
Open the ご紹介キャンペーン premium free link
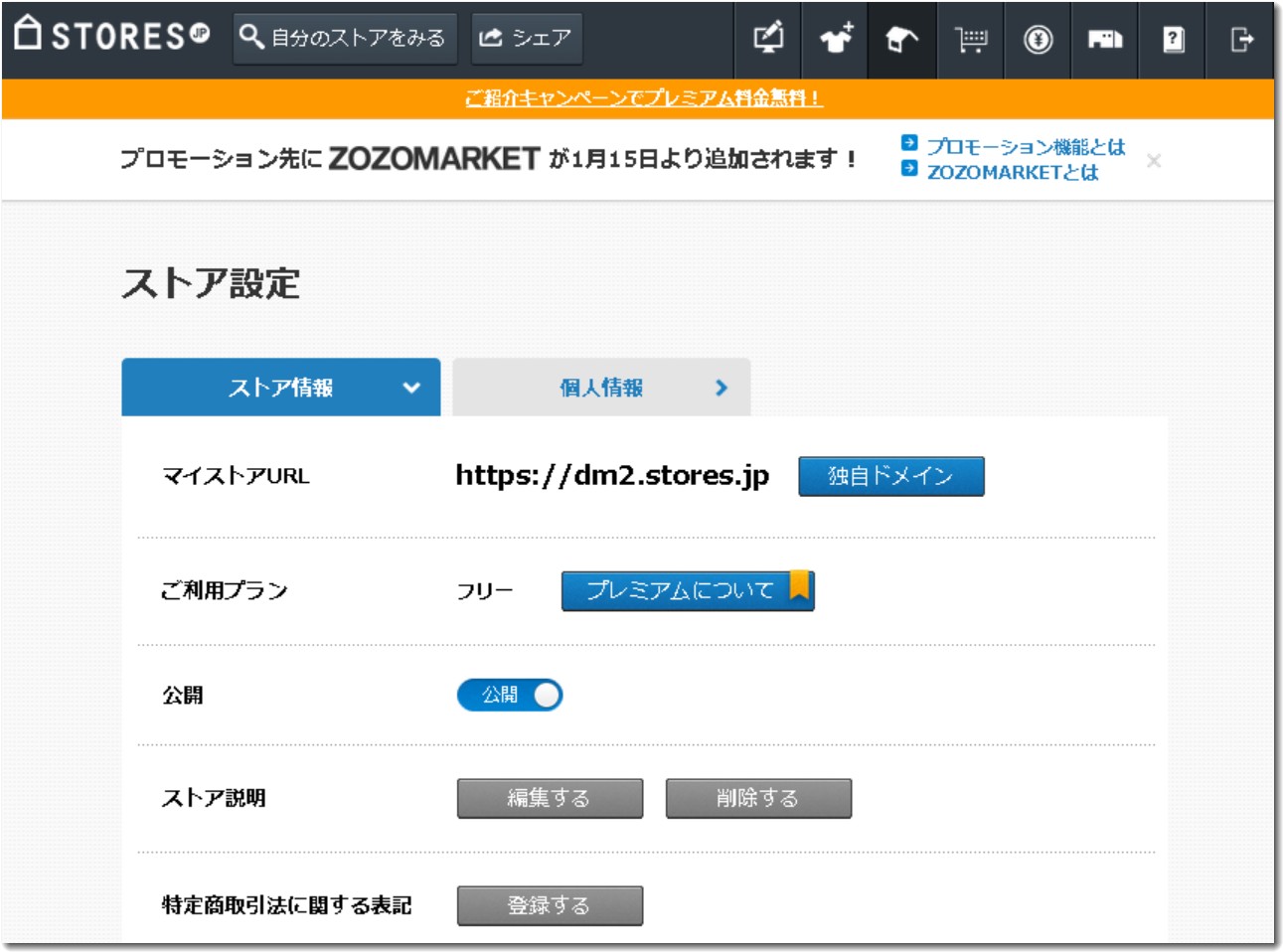[x=643, y=98]
